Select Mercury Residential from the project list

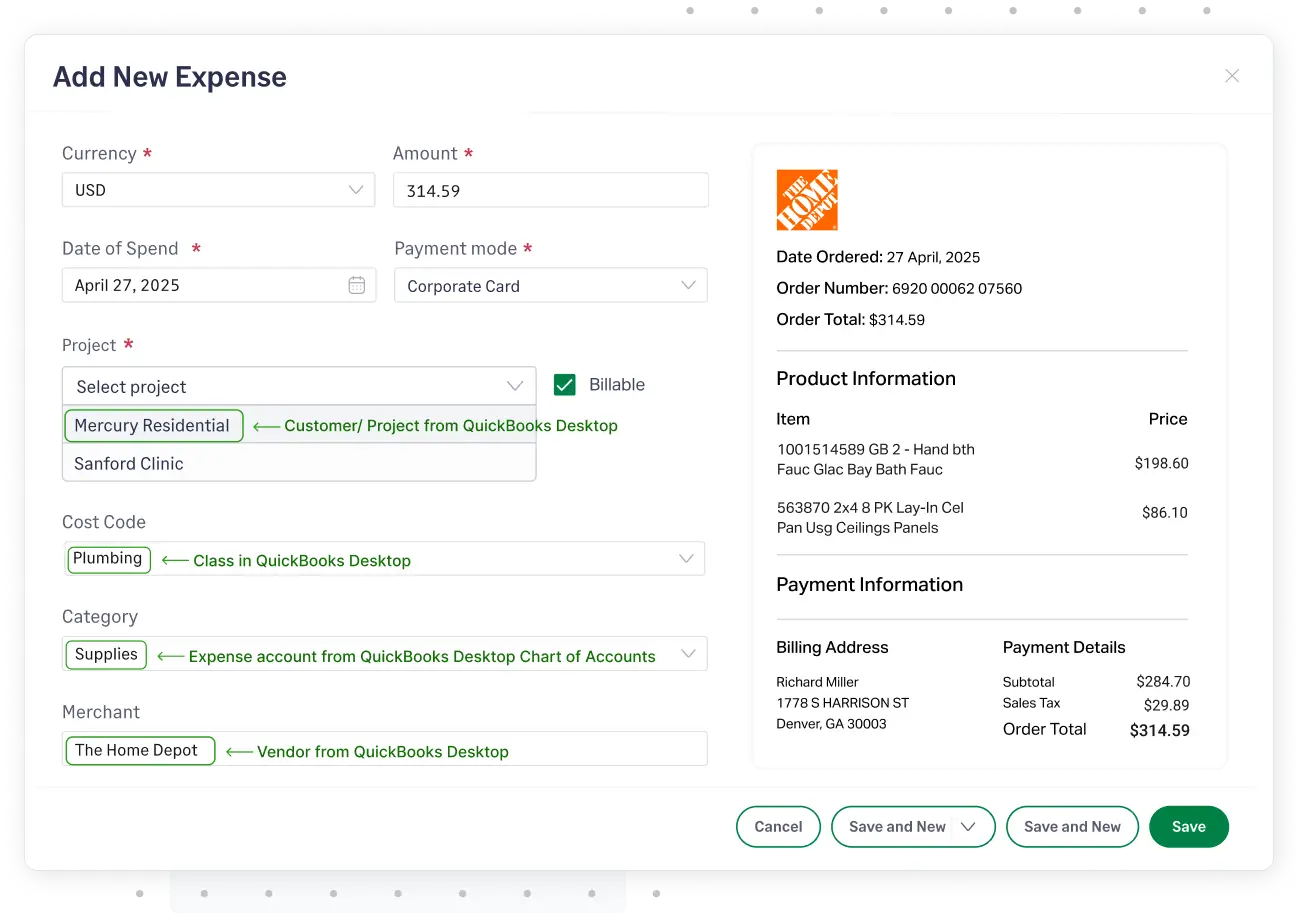pyautogui.click(x=153, y=425)
